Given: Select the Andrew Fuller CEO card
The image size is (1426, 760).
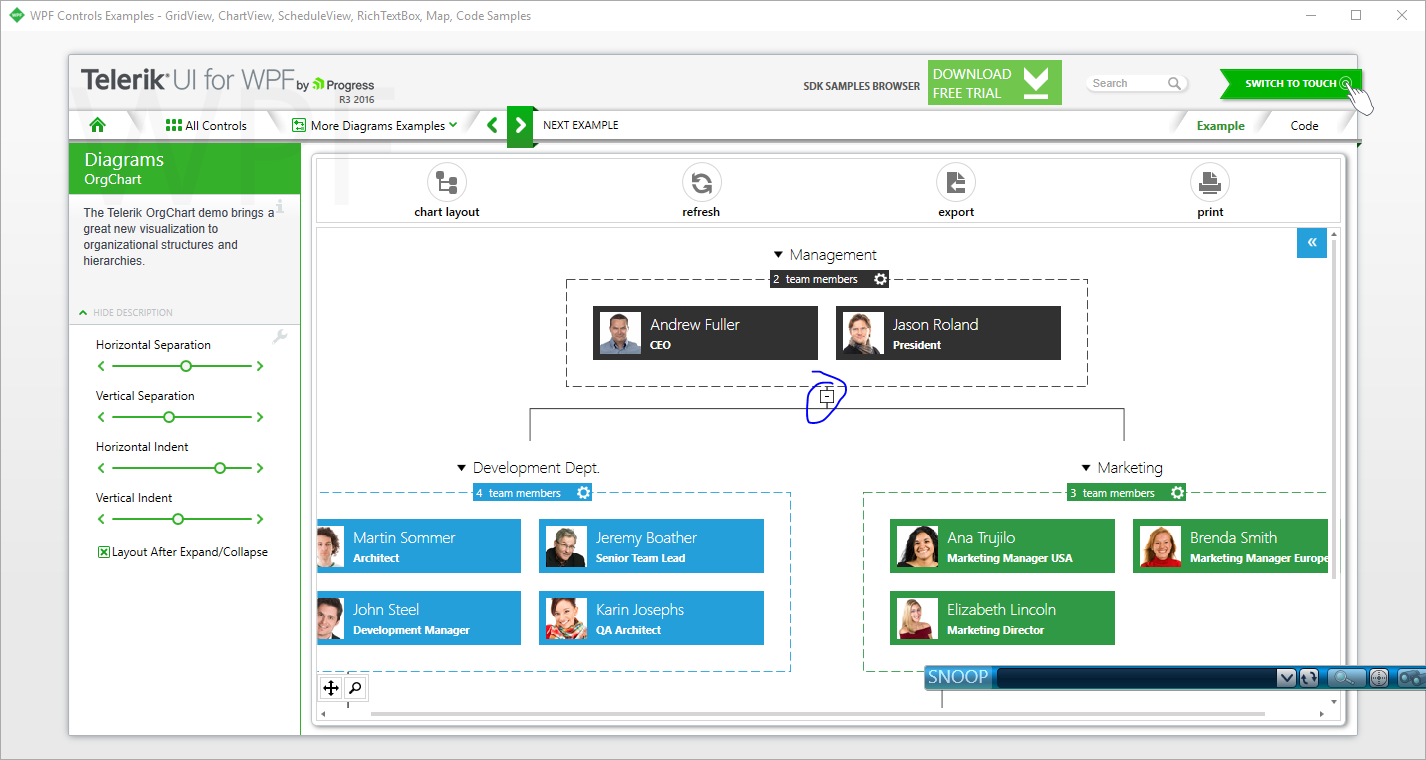Looking at the screenshot, I should coord(705,333).
